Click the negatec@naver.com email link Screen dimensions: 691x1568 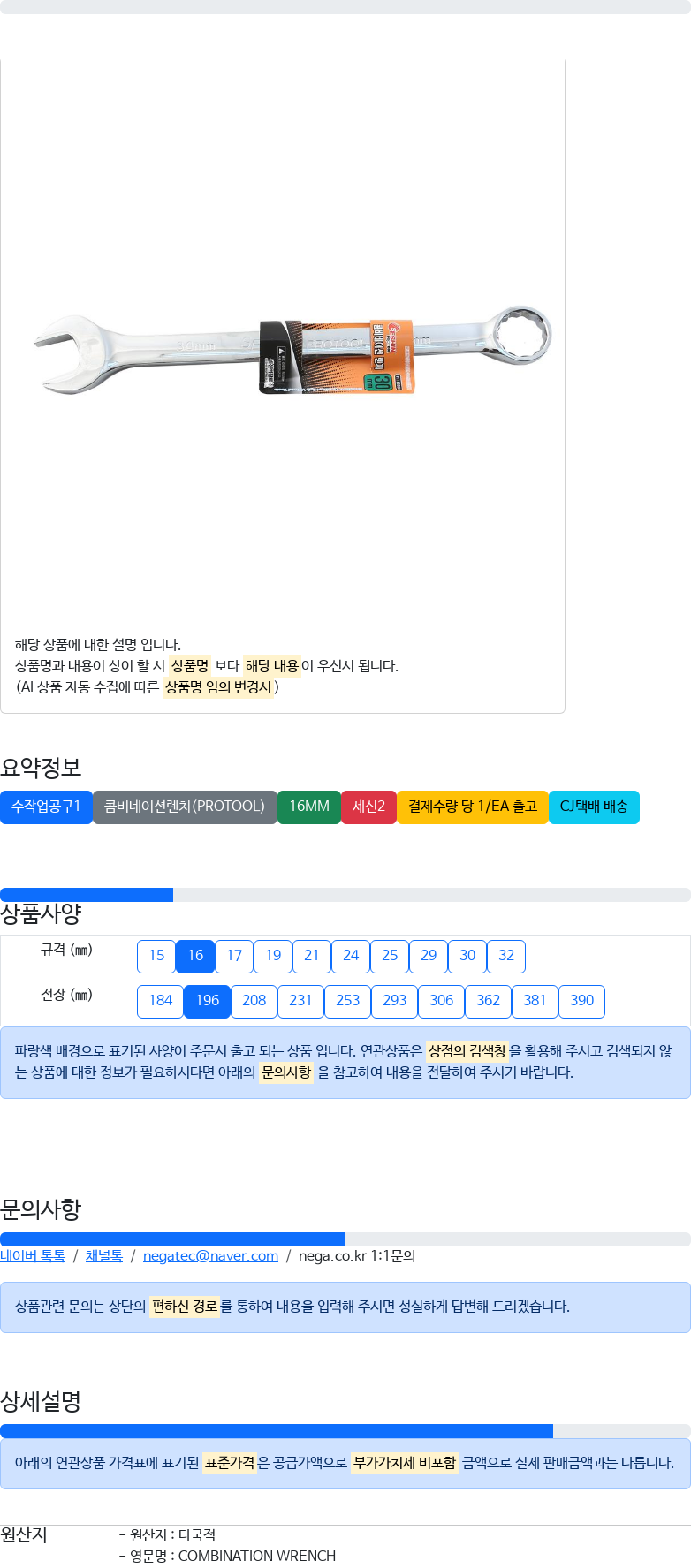pos(210,1256)
